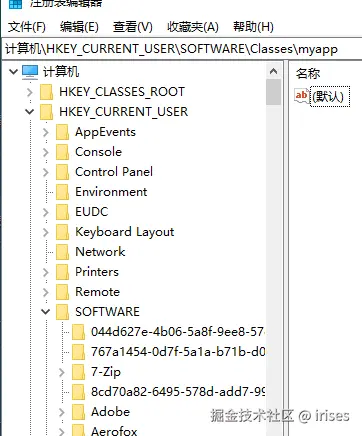
Task: Collapse the SOFTWARE key chevron
Action: tap(46, 312)
